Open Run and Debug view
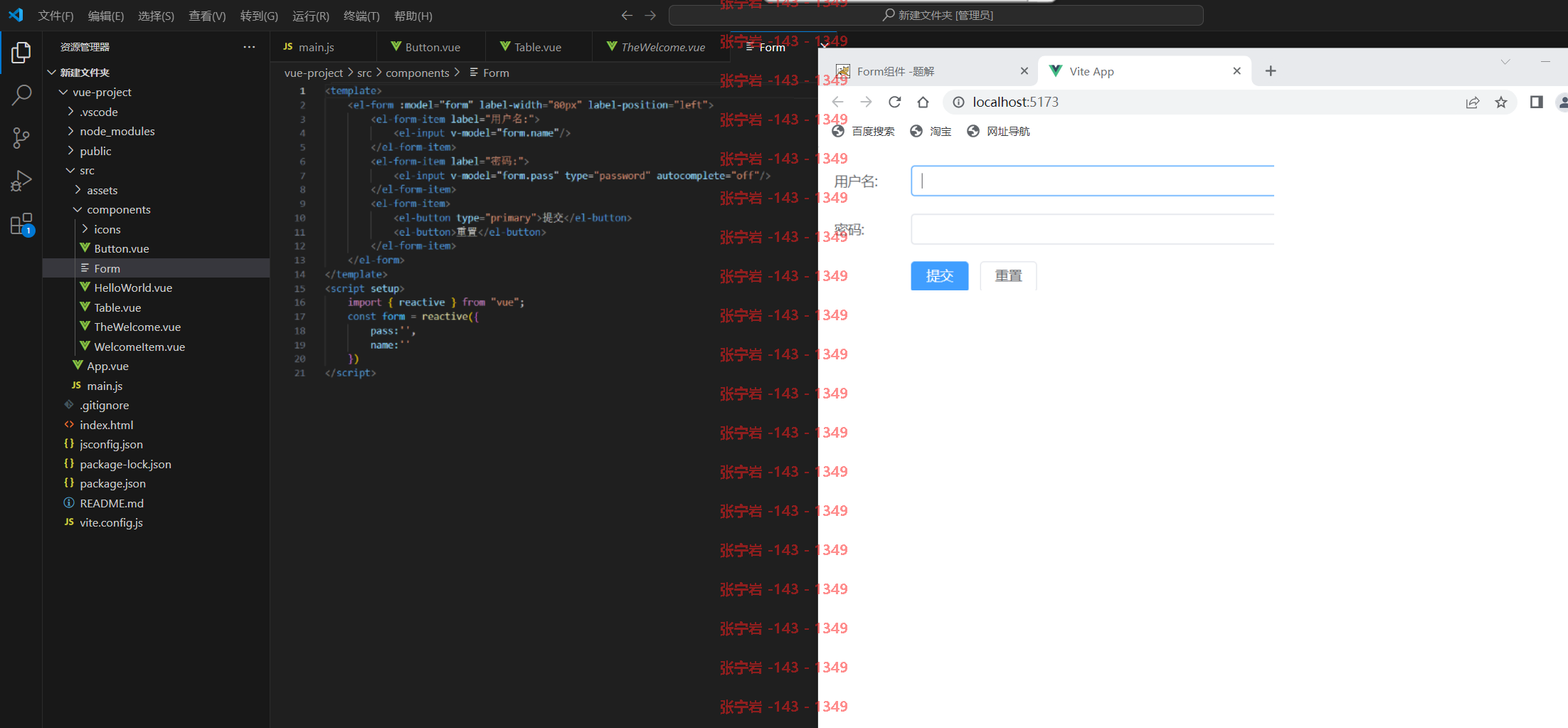The image size is (1568, 728). click(x=21, y=181)
